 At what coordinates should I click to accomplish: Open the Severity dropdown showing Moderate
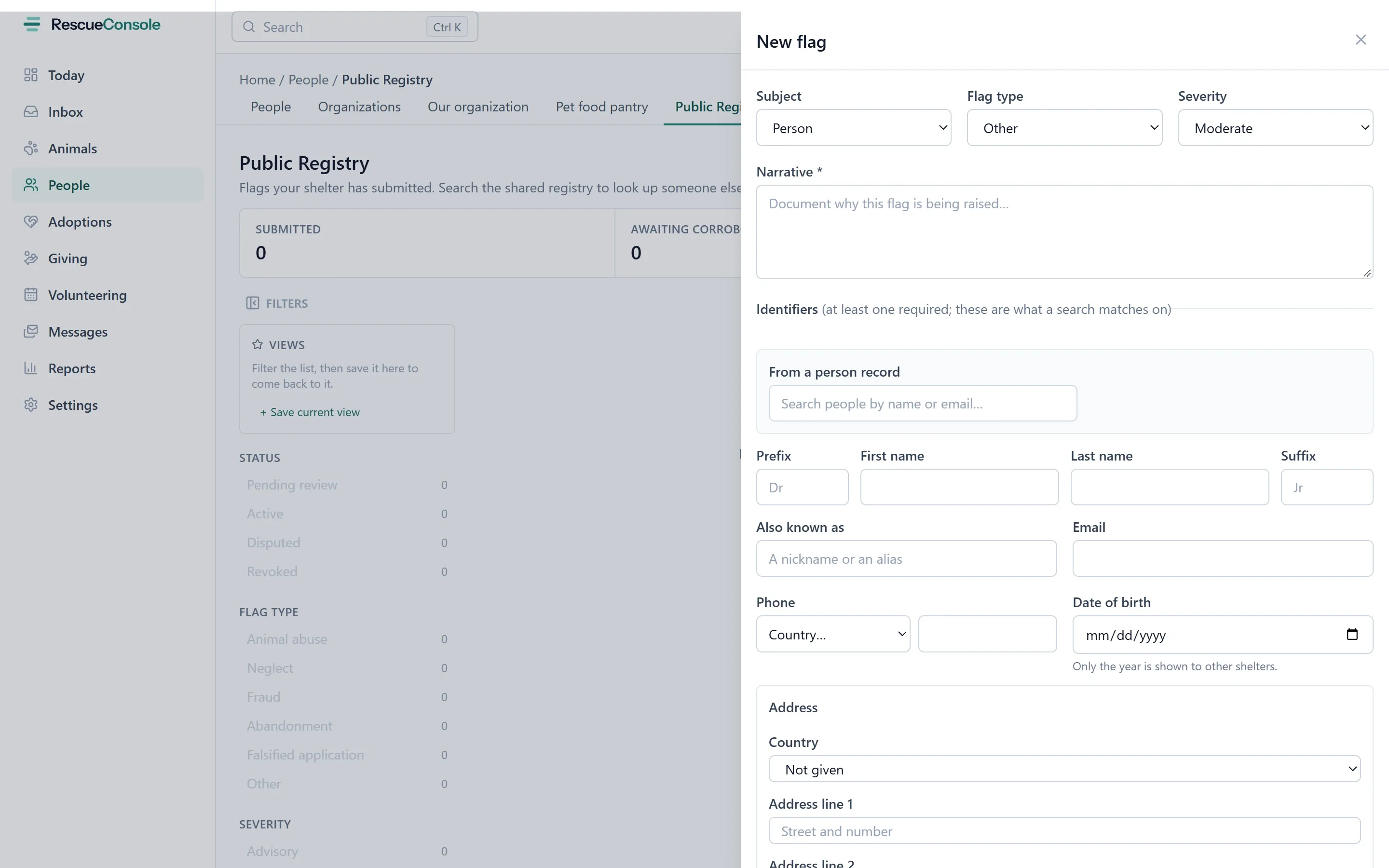(x=1275, y=127)
